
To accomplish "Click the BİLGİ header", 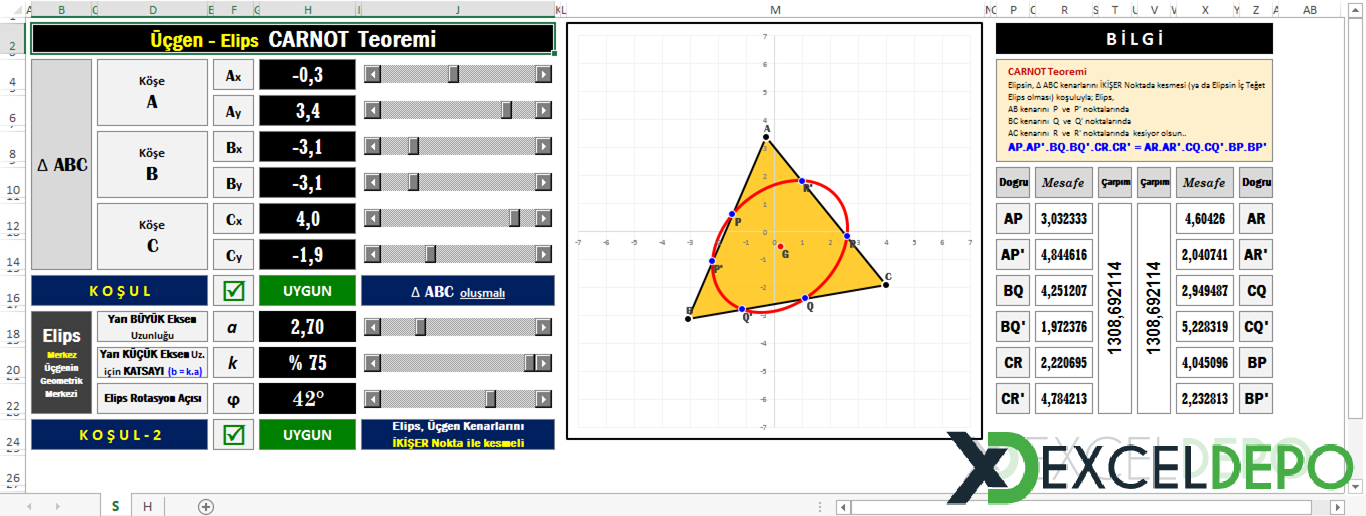I will tap(1134, 39).
